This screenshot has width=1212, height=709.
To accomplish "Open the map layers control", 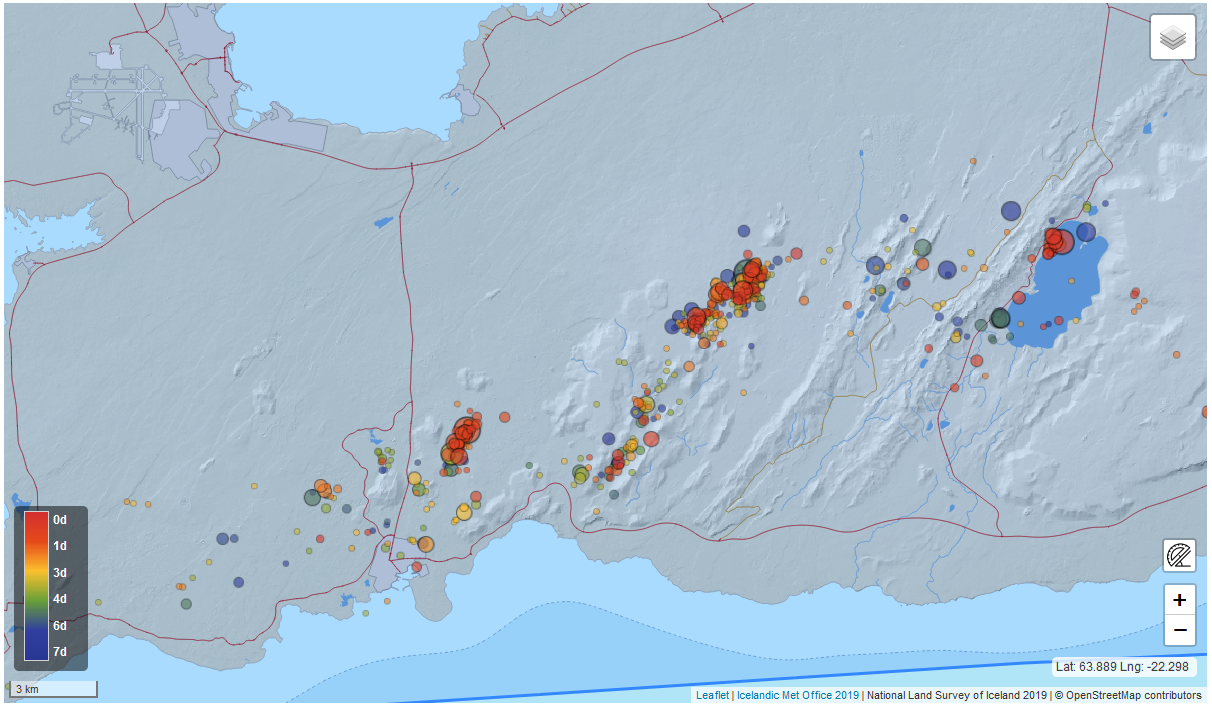I will coord(1172,38).
